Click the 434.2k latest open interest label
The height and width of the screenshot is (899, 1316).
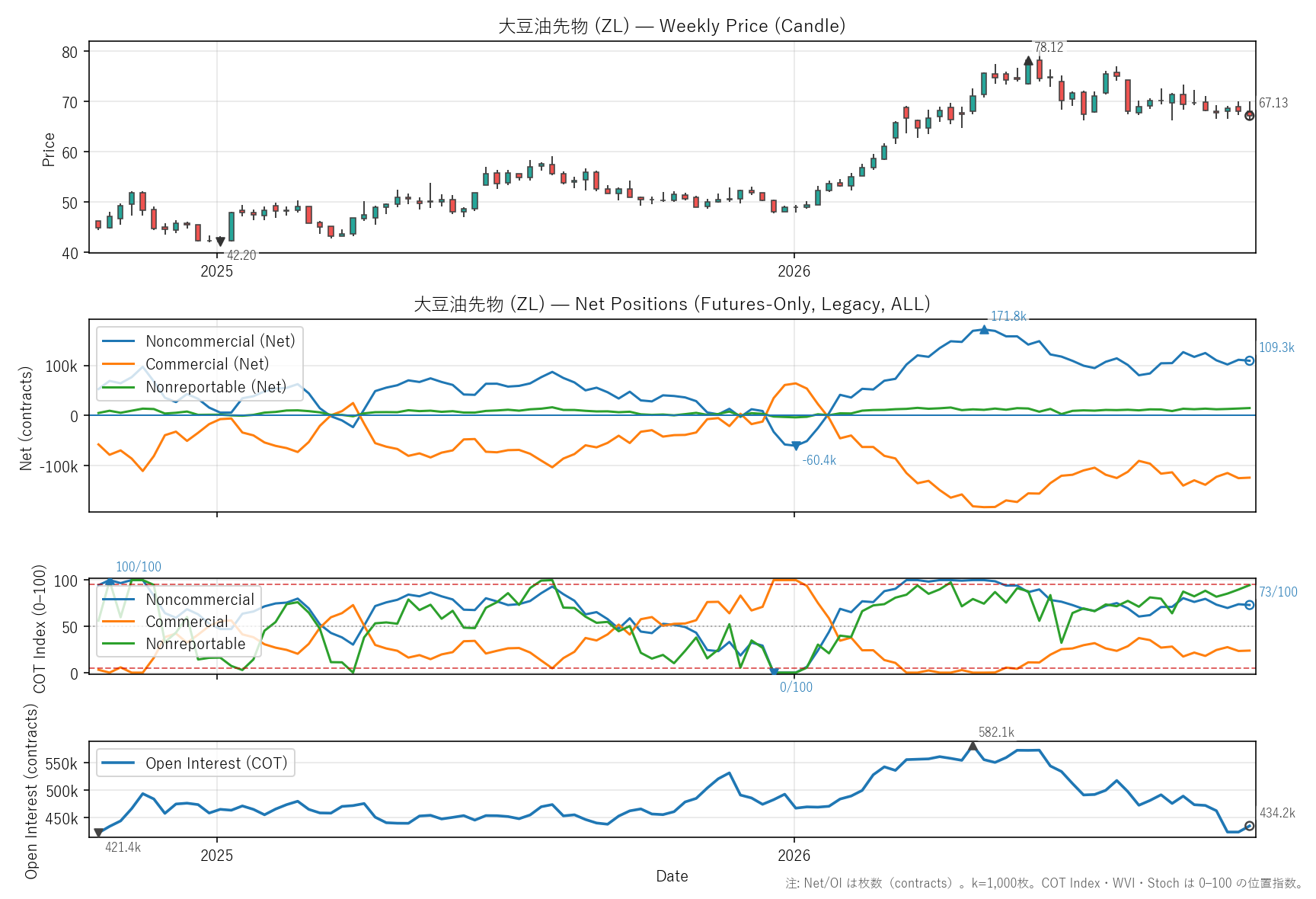[1277, 813]
